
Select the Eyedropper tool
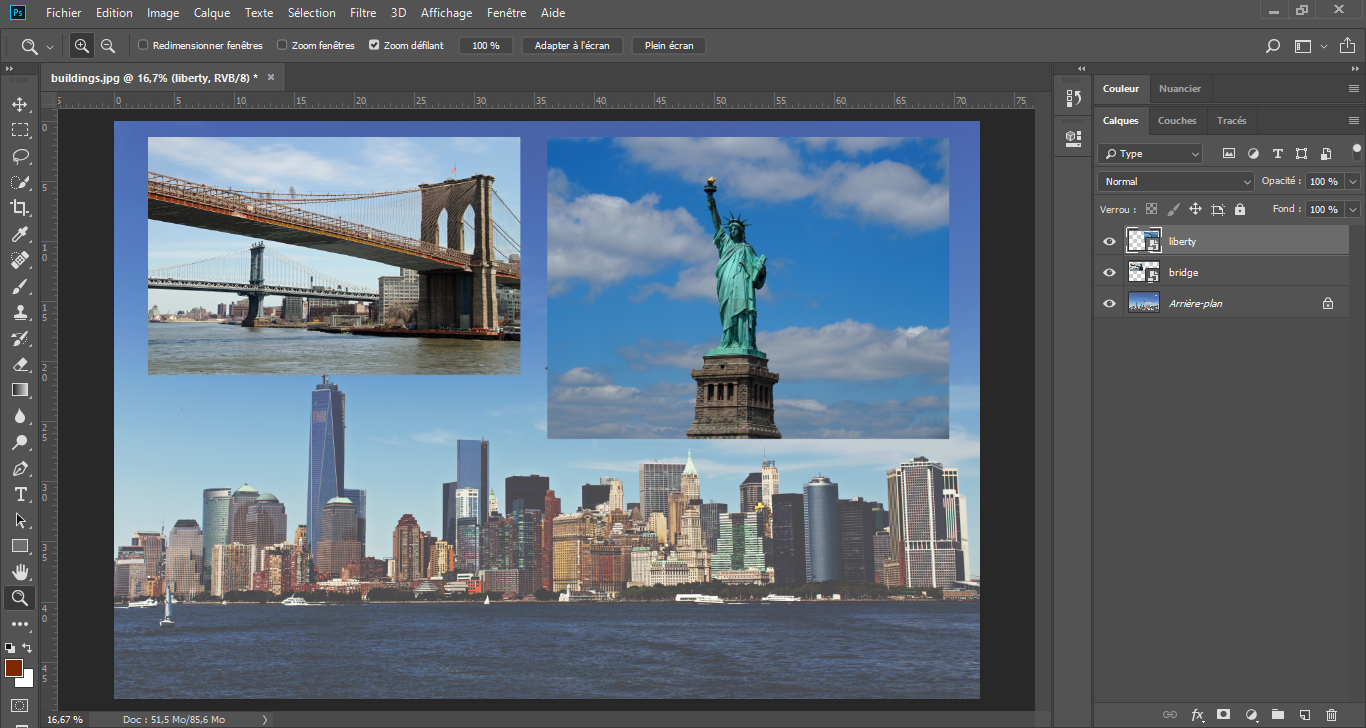(20, 234)
